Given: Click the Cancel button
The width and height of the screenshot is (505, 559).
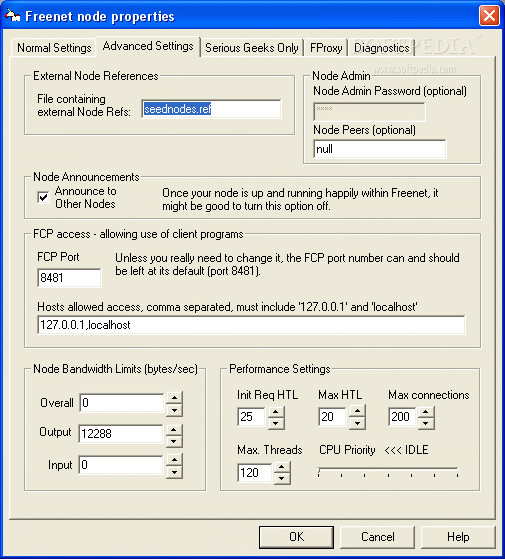Looking at the screenshot, I should click(x=377, y=537).
